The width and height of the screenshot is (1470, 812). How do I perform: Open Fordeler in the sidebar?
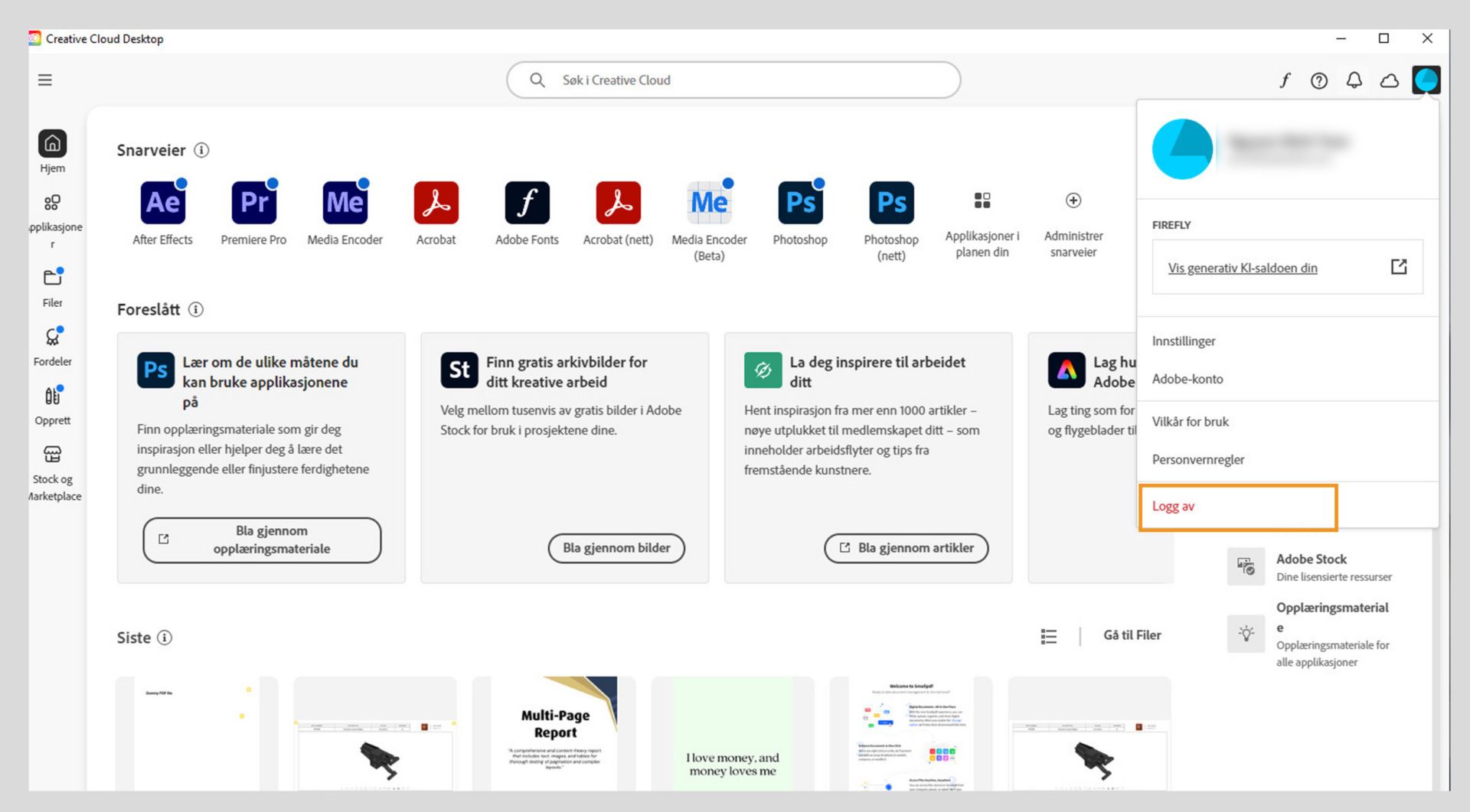[x=53, y=346]
